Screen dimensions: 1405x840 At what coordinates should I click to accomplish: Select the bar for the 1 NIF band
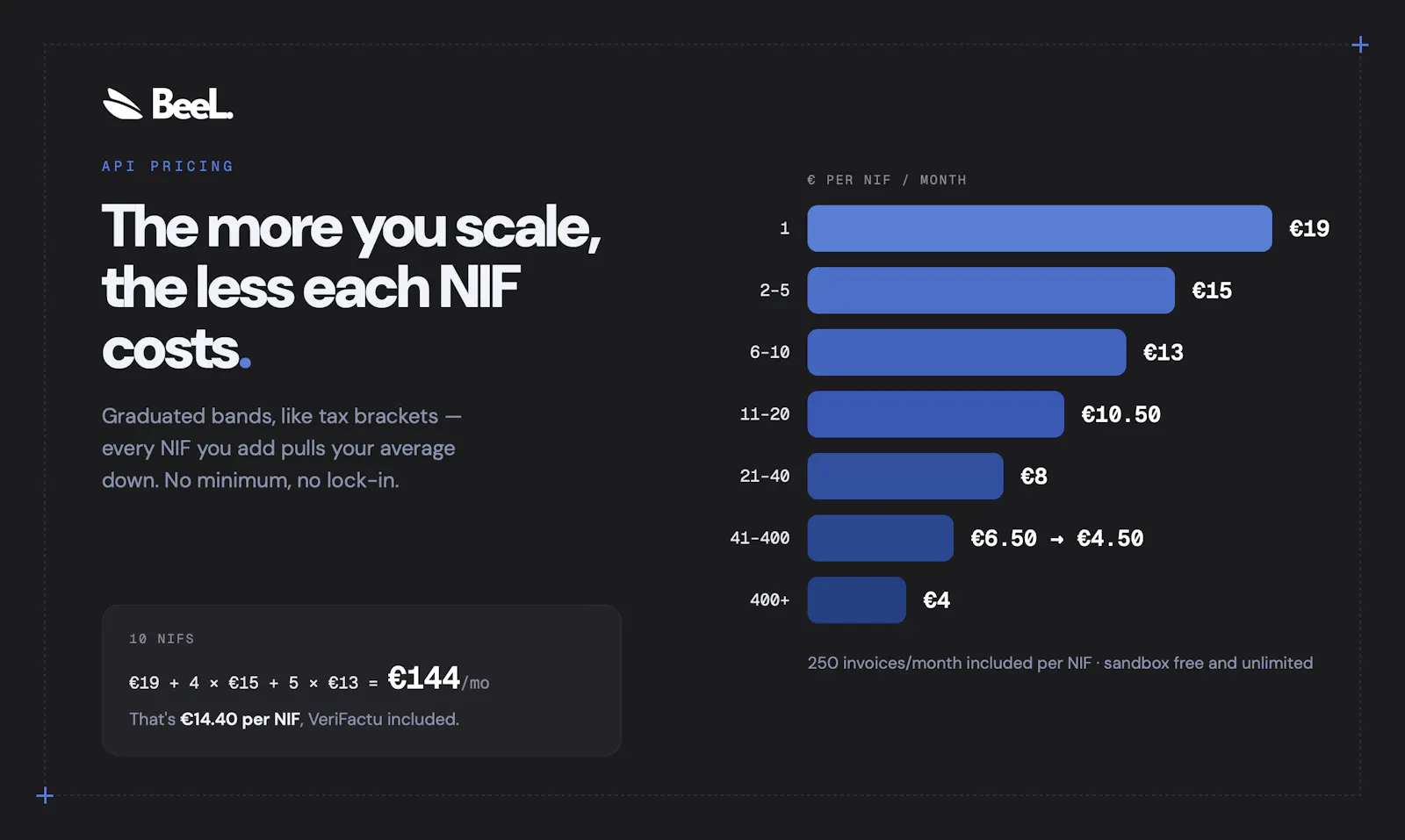pyautogui.click(x=1040, y=228)
